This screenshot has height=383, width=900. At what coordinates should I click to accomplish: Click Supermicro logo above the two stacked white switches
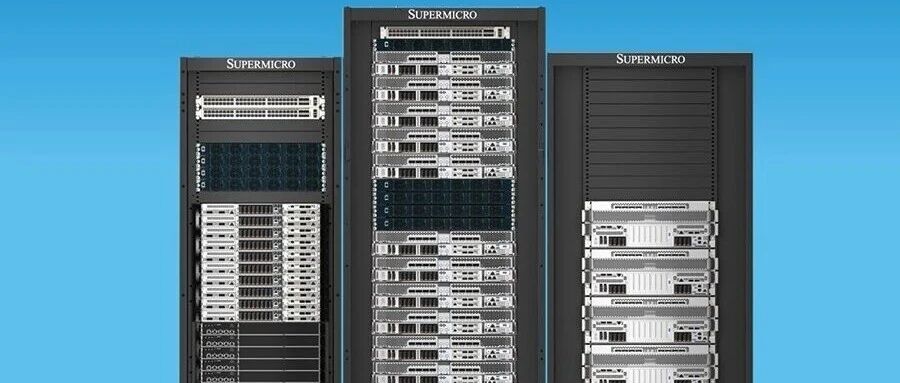(x=261, y=64)
